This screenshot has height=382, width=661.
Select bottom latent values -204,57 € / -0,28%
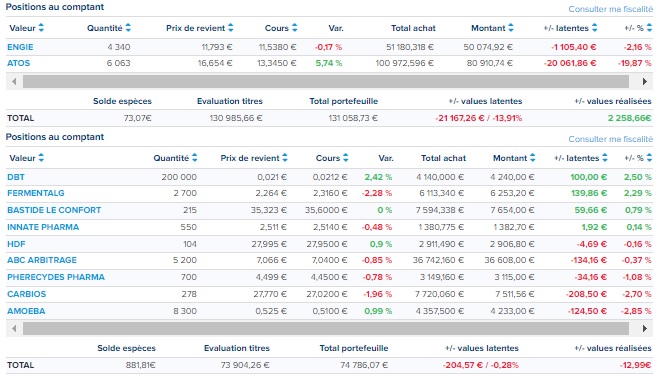(481, 365)
